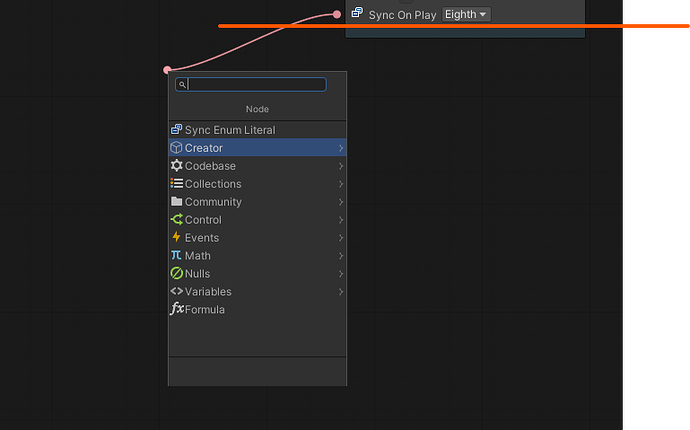690x430 pixels.
Task: Click the Codebase gear icon
Action: [x=177, y=166]
